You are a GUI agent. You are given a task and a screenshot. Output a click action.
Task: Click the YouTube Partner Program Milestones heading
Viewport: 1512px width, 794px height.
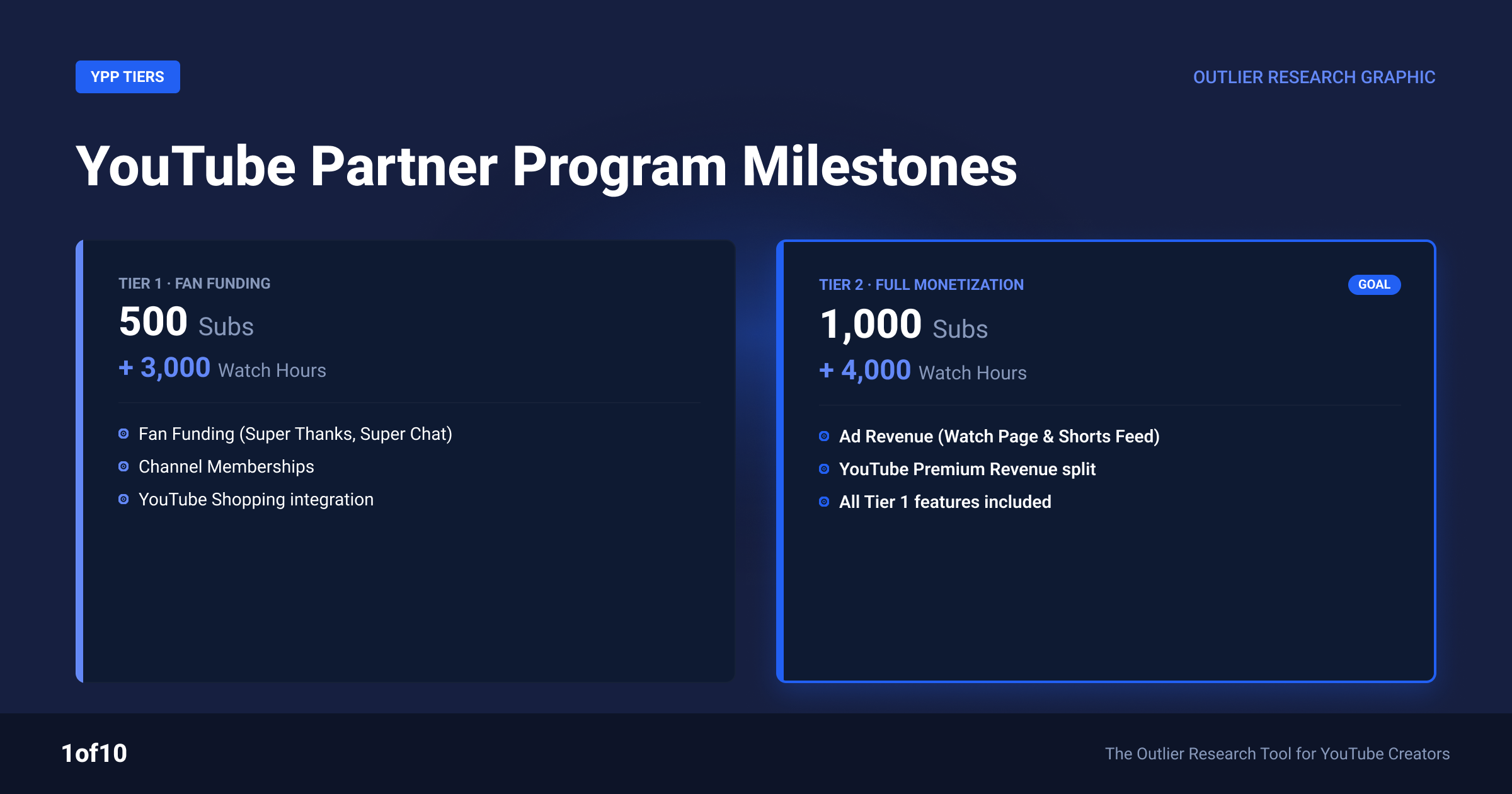click(x=546, y=167)
